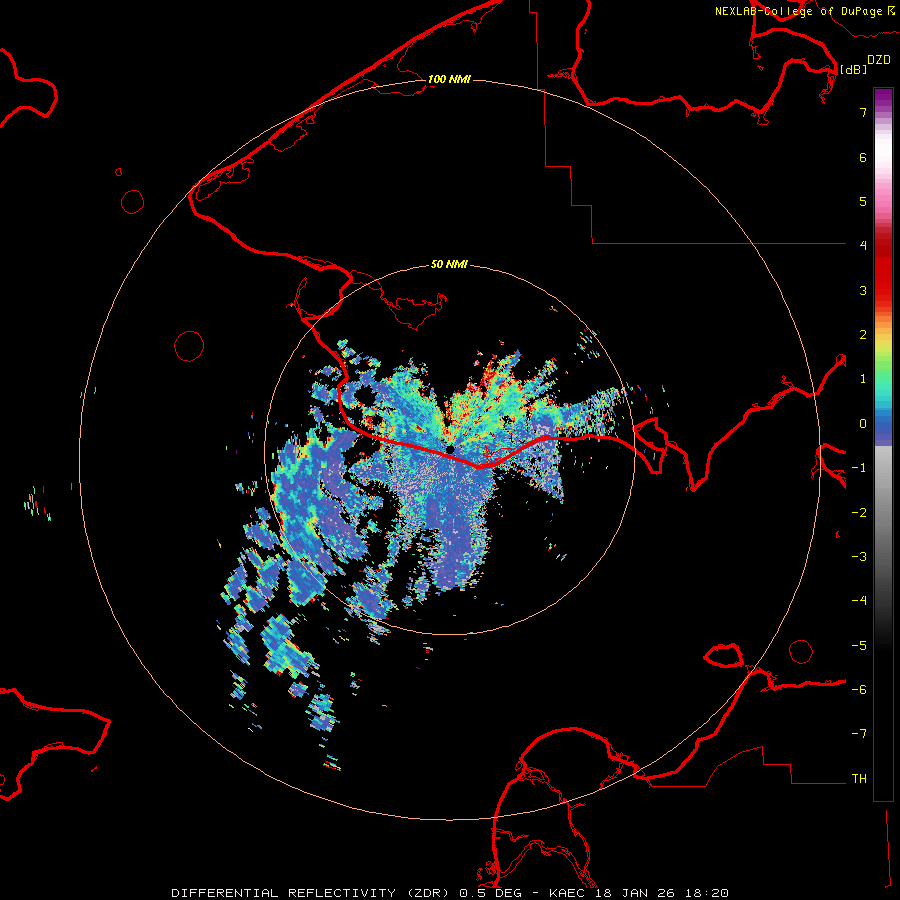Click the -5 value on the dB scale
This screenshot has height=900, width=900.
(x=859, y=646)
